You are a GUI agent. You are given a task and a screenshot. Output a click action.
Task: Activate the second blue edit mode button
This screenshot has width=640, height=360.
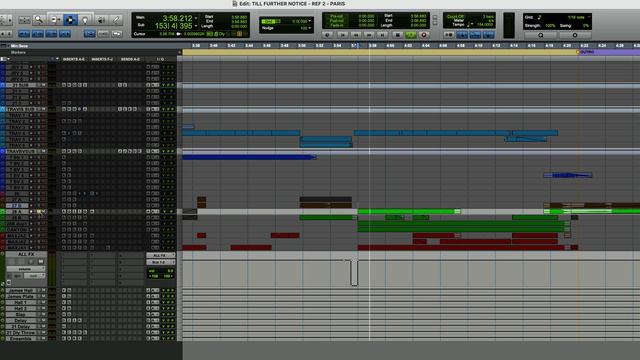click(x=38, y=34)
